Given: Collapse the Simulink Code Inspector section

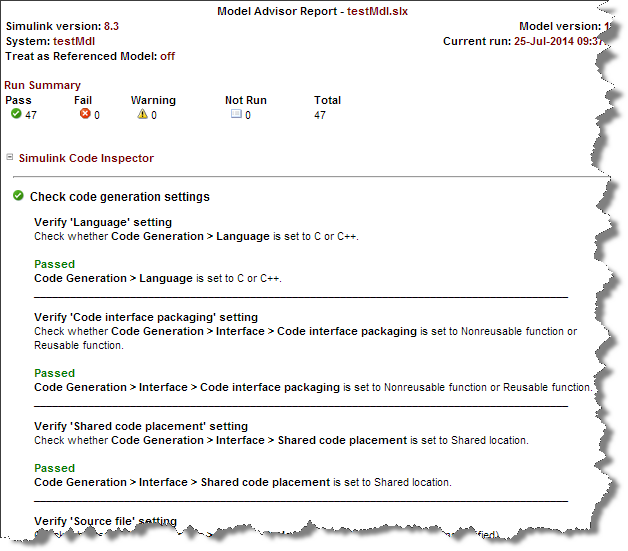Looking at the screenshot, I should pos(9,158).
